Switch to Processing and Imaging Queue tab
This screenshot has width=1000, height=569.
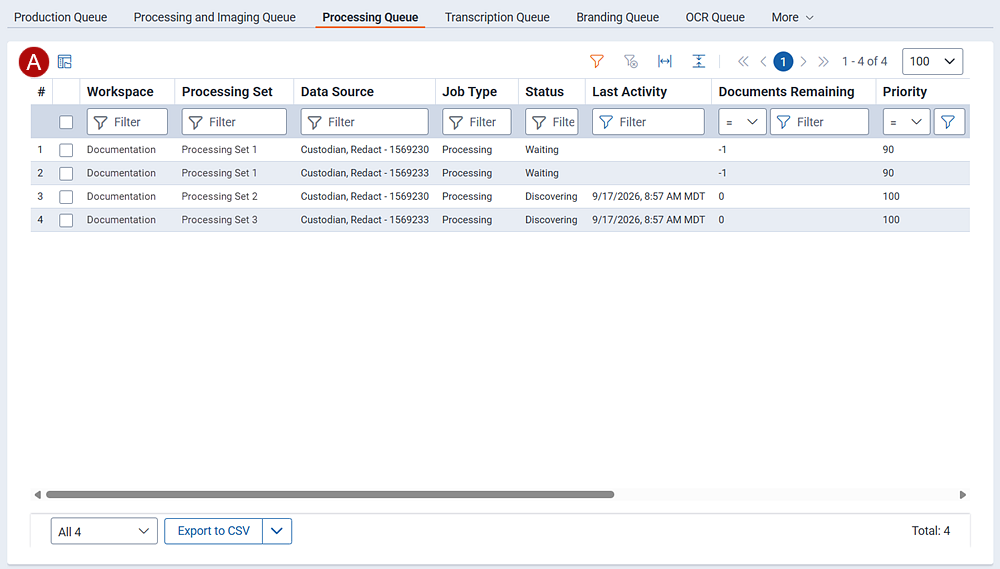214,17
